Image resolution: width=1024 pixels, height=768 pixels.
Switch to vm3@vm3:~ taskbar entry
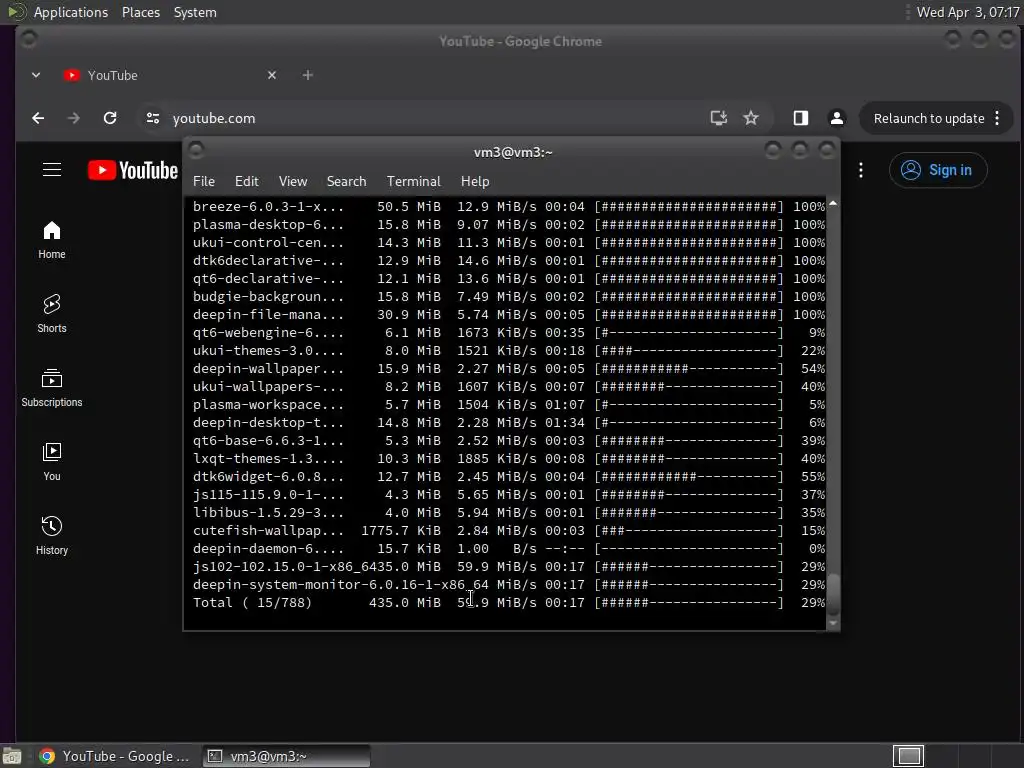coord(285,756)
